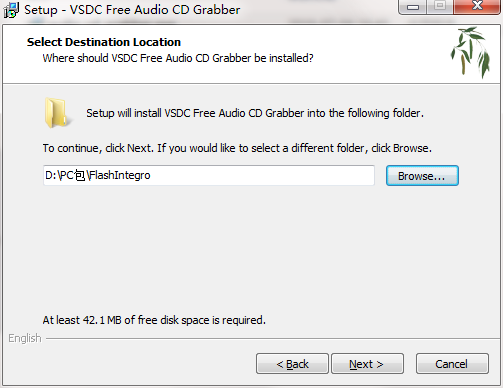Image resolution: width=503 pixels, height=388 pixels.
Task: Click the 'To continue, click Next' instruction text
Action: pyautogui.click(x=237, y=148)
